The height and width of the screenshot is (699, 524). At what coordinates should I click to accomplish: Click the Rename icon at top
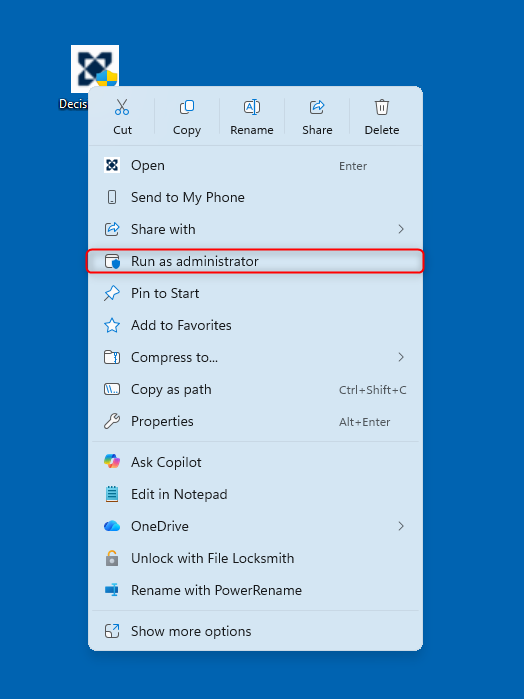pyautogui.click(x=252, y=107)
